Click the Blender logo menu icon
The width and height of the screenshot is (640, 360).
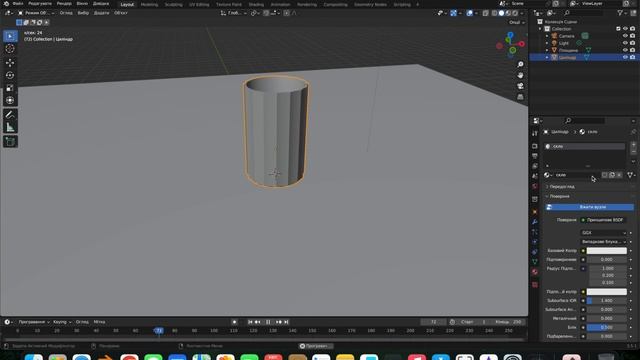(x=6, y=4)
